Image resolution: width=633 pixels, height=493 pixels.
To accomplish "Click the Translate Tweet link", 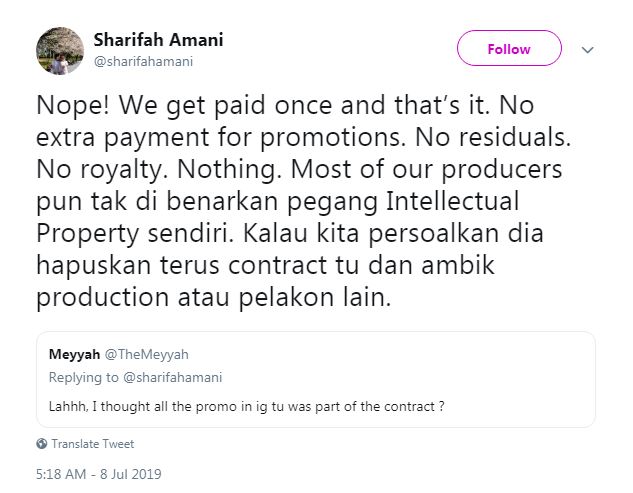I will click(x=92, y=443).
